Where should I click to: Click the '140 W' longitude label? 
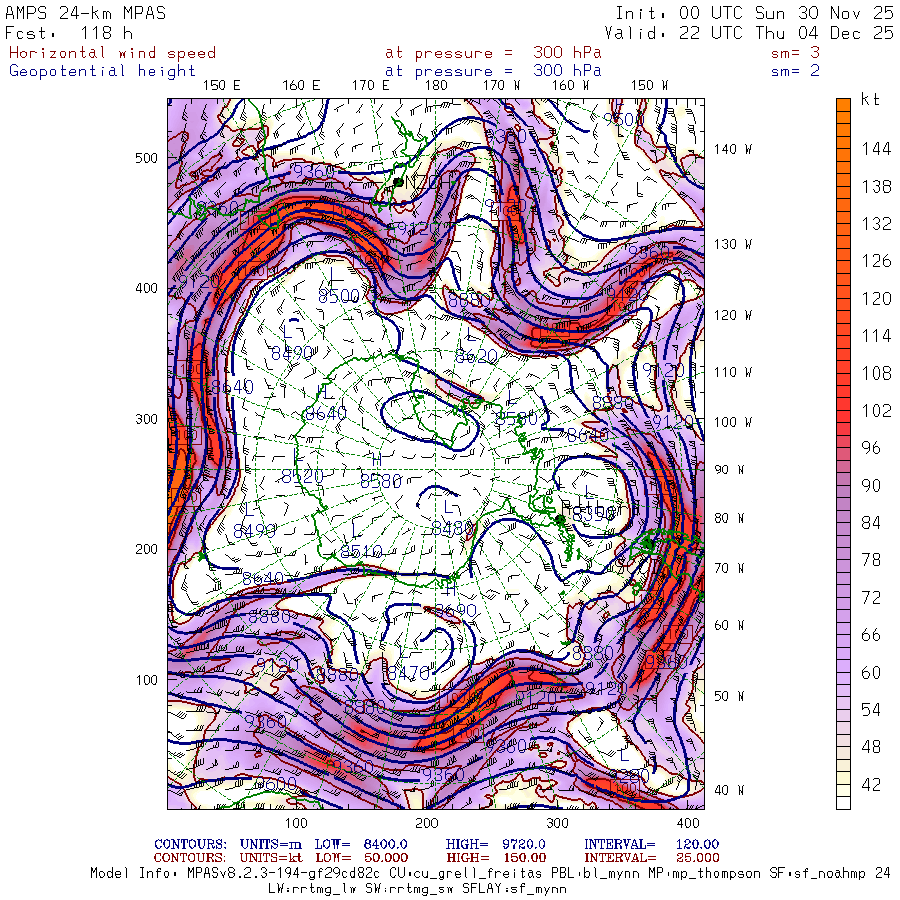(x=732, y=149)
